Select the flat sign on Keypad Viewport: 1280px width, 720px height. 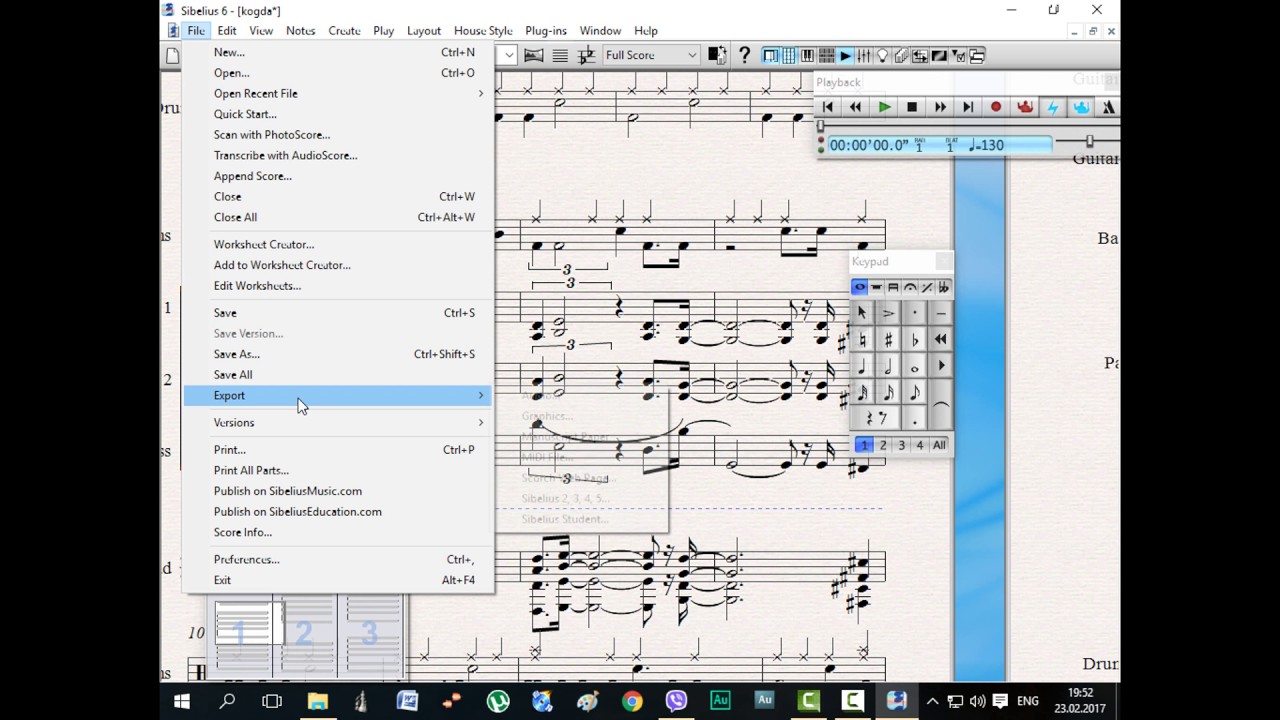[x=914, y=340]
